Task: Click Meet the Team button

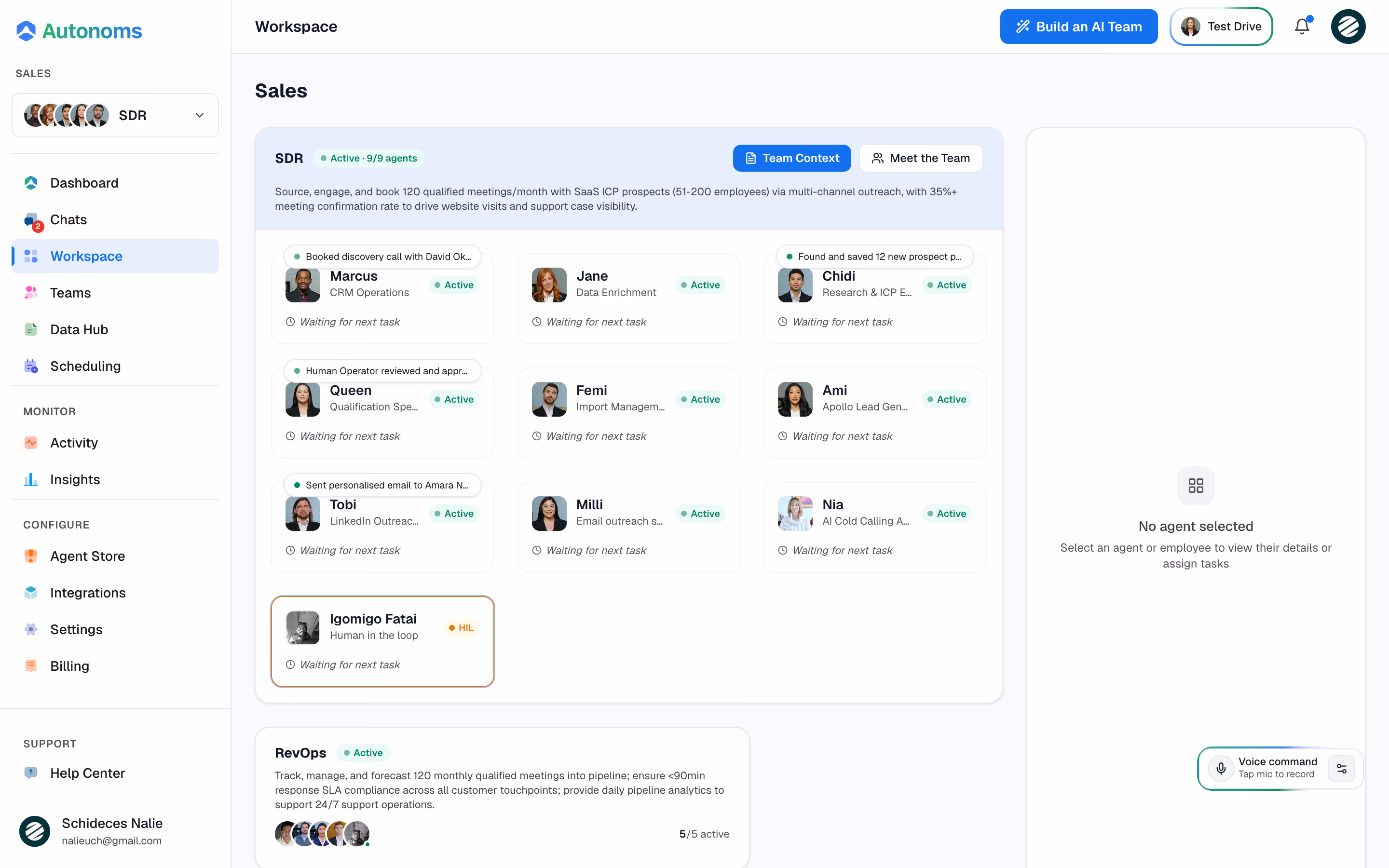Action: [x=921, y=158]
